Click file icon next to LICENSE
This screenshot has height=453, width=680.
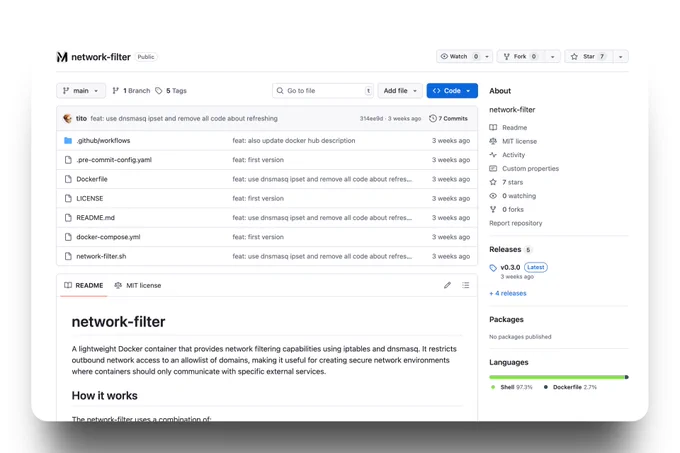(68, 199)
